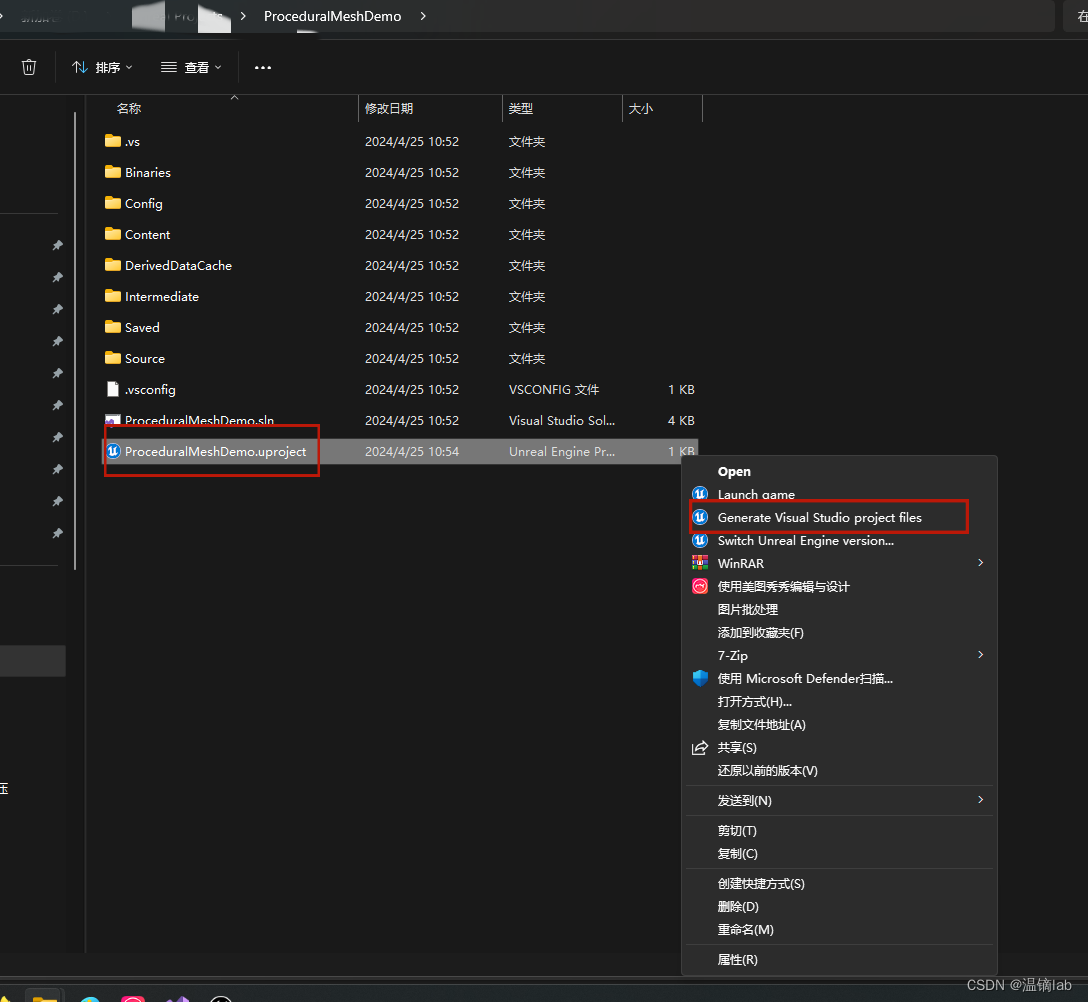This screenshot has height=1002, width=1088.
Task: Choose 使用 Microsoft Defender扫描...
Action: [x=805, y=679]
